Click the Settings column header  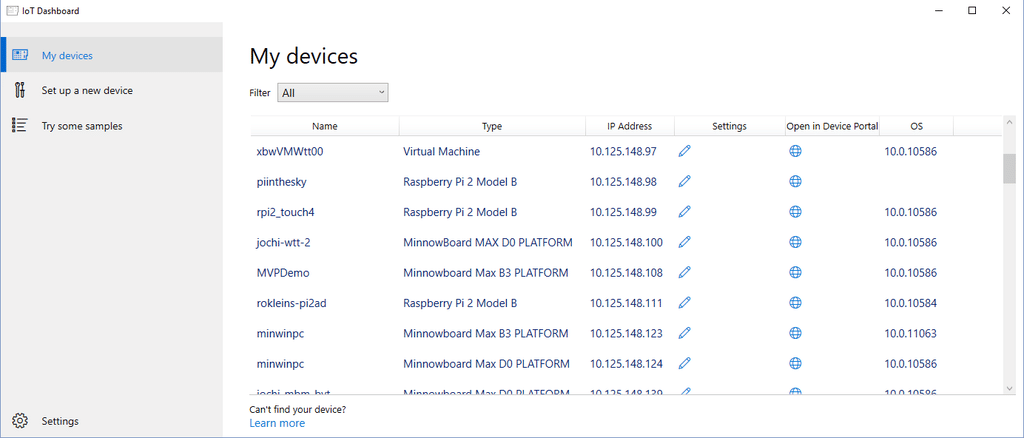click(x=729, y=127)
